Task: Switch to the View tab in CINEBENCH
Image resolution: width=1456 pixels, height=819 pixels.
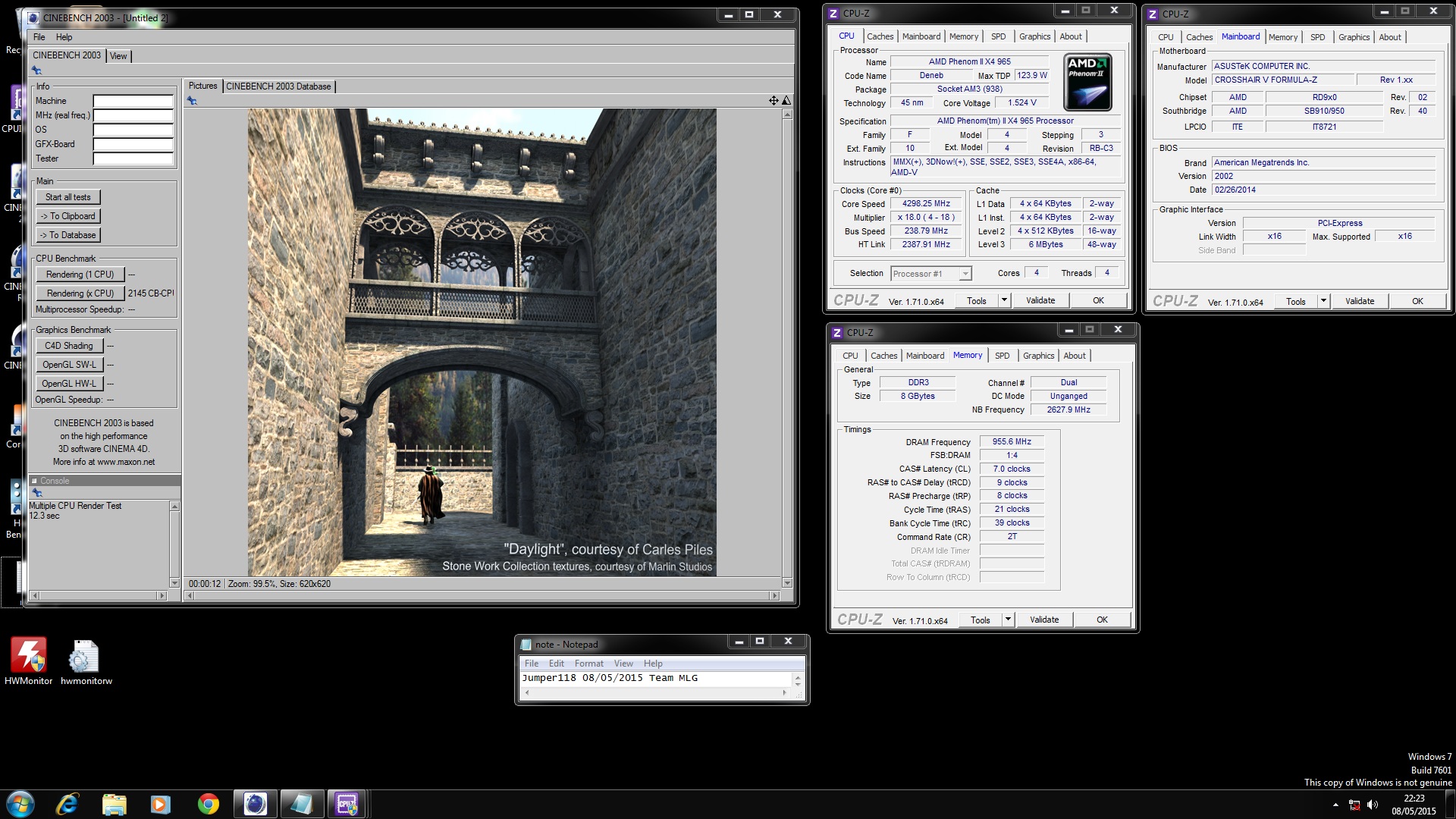Action: point(118,56)
